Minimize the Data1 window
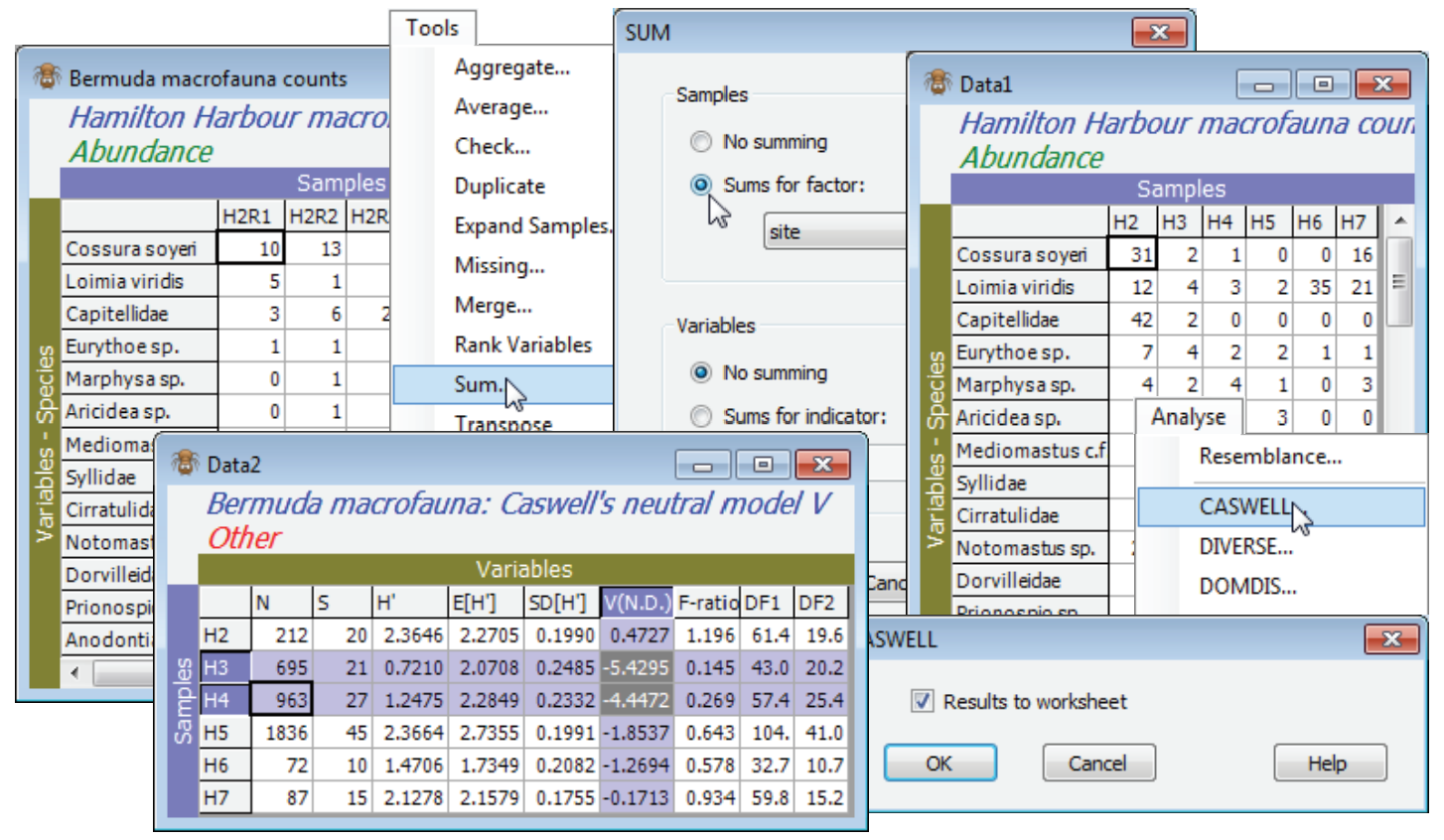The image size is (1444, 840). pos(1263,85)
